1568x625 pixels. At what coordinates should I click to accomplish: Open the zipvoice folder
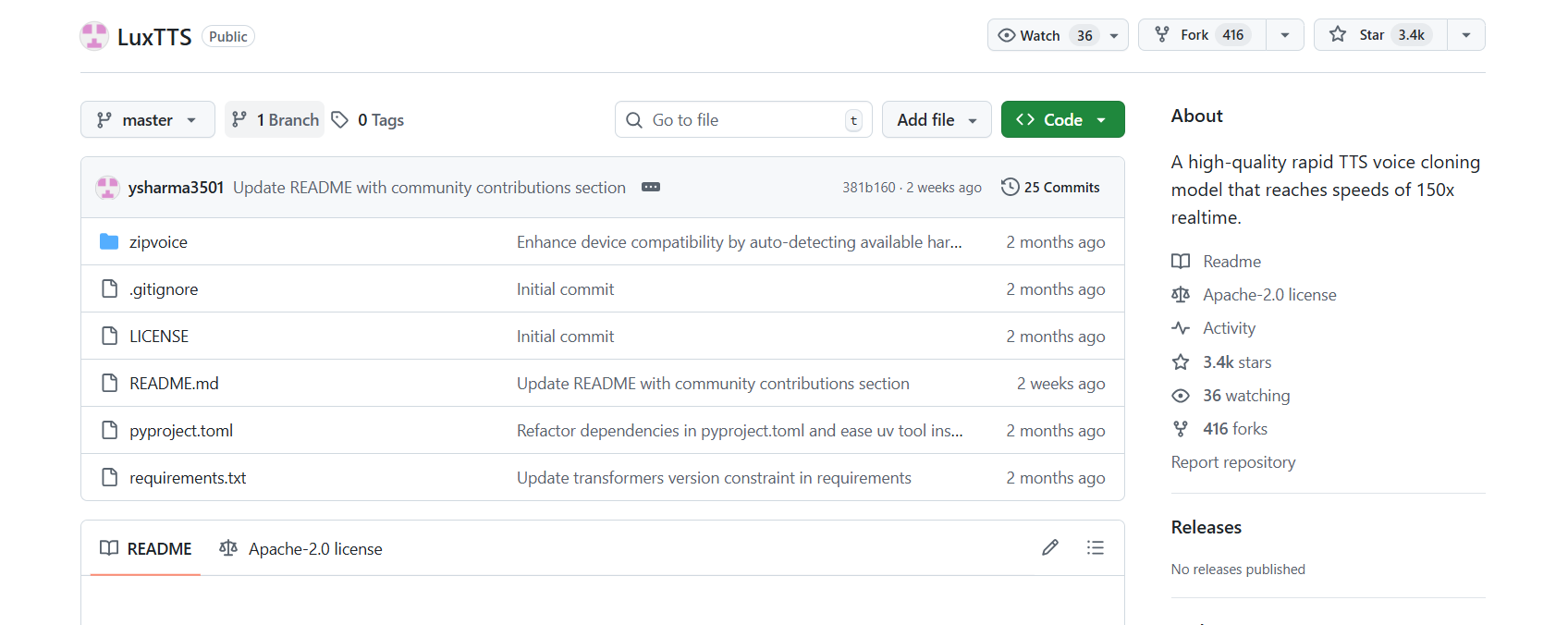click(158, 242)
